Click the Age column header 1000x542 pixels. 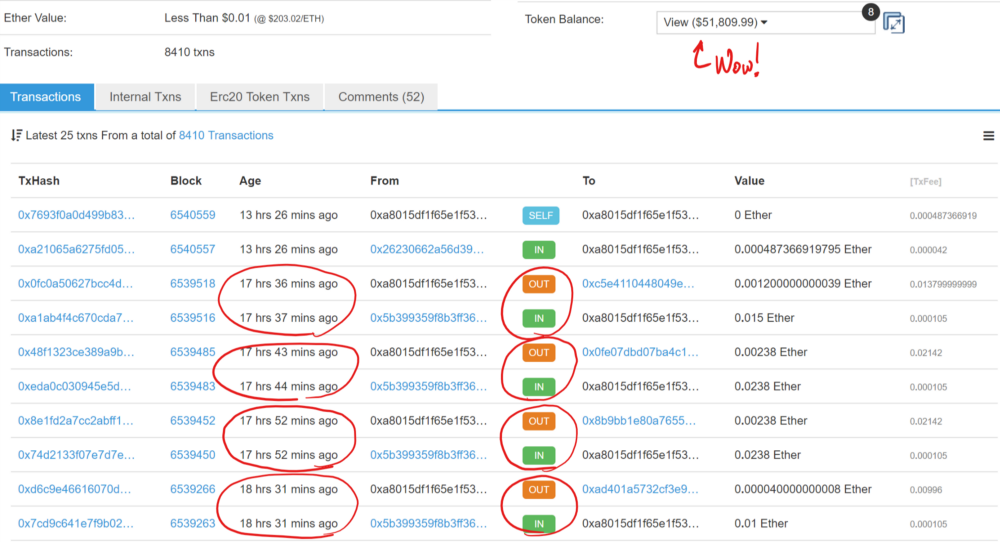point(250,181)
